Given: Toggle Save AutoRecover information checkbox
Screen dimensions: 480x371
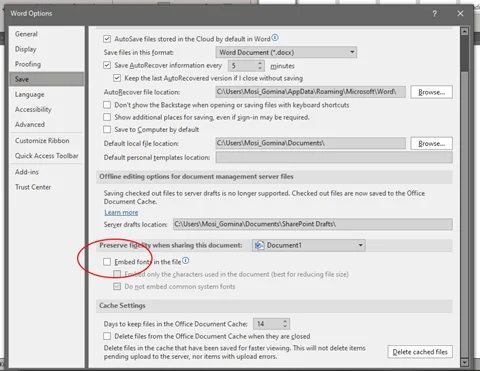Looking at the screenshot, I should tap(107, 65).
